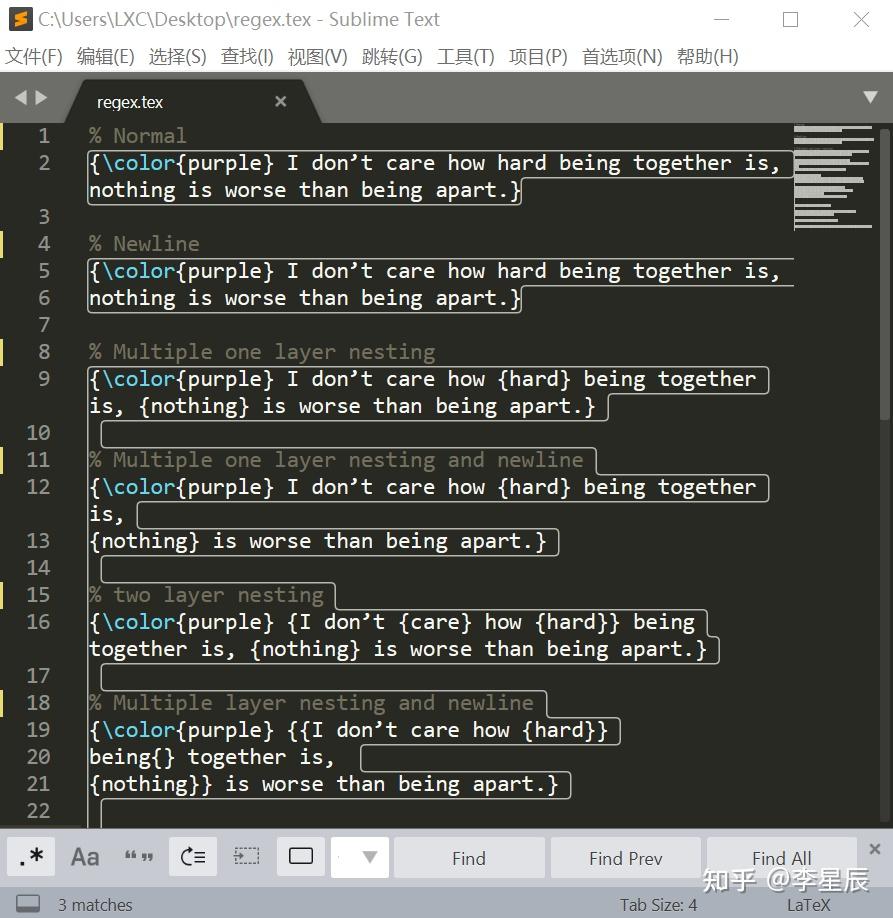Click the Find button

(469, 858)
